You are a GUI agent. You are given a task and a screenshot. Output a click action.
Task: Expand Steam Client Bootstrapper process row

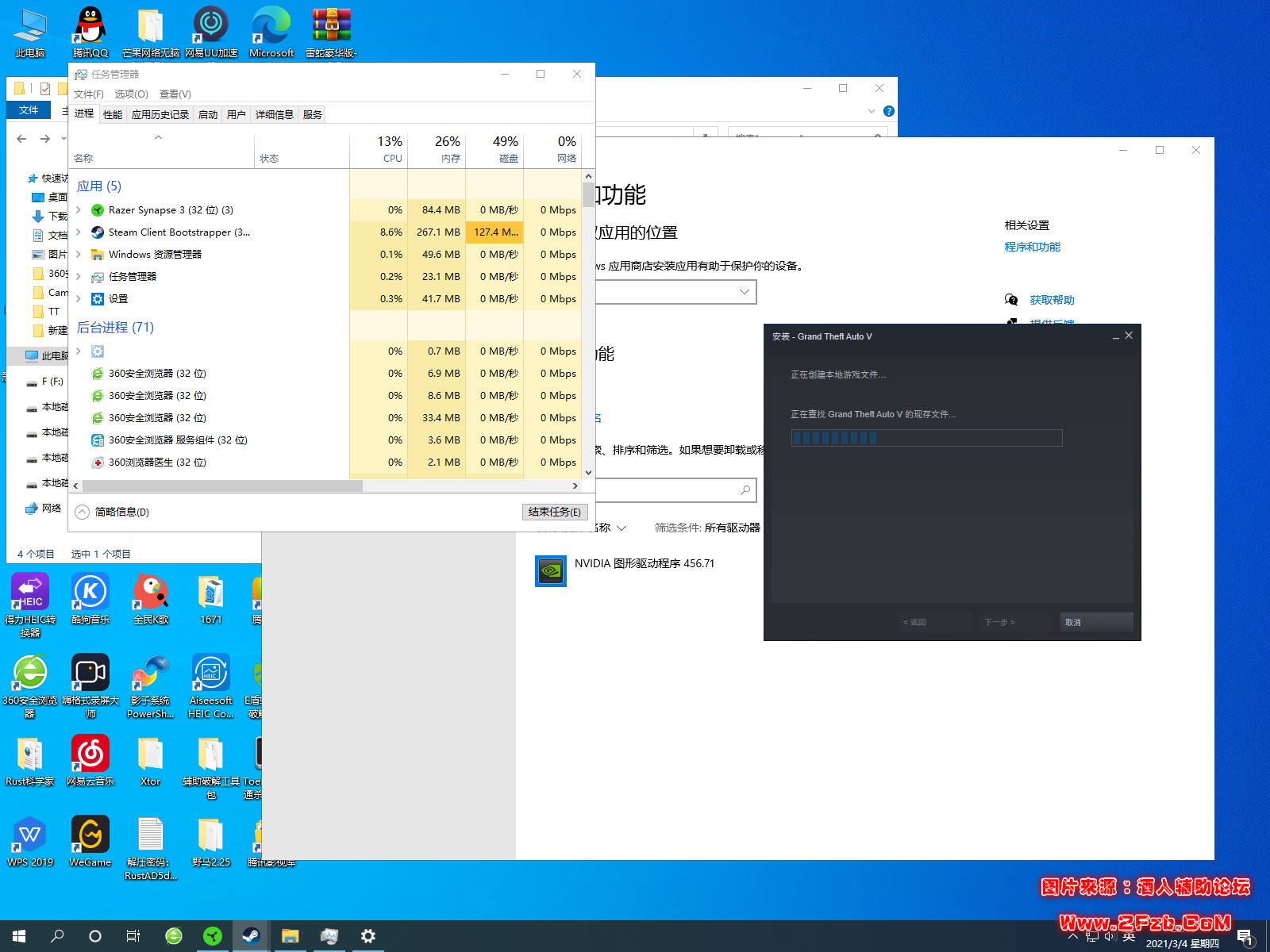(79, 232)
